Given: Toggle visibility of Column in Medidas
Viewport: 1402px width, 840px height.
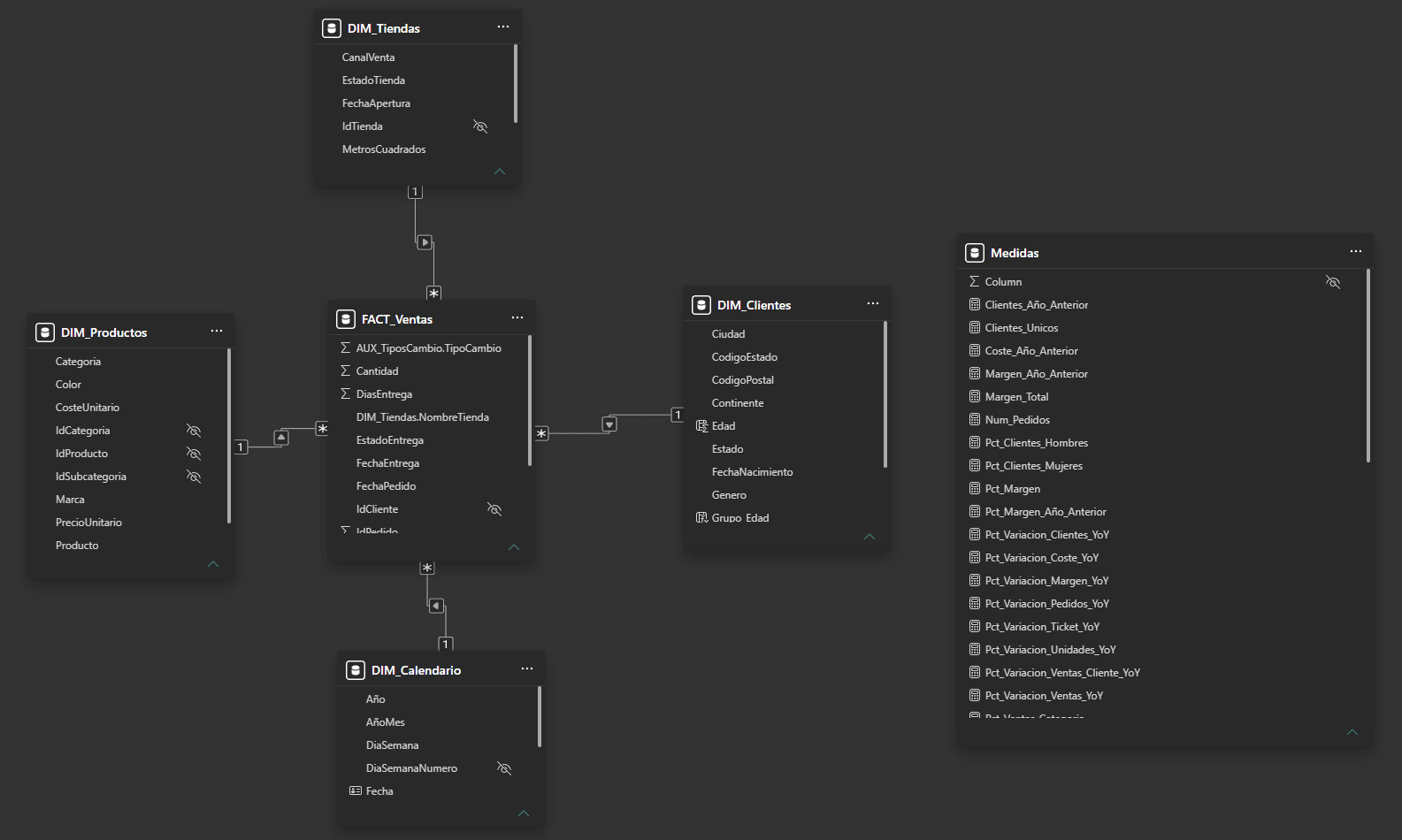Looking at the screenshot, I should pyautogui.click(x=1333, y=282).
